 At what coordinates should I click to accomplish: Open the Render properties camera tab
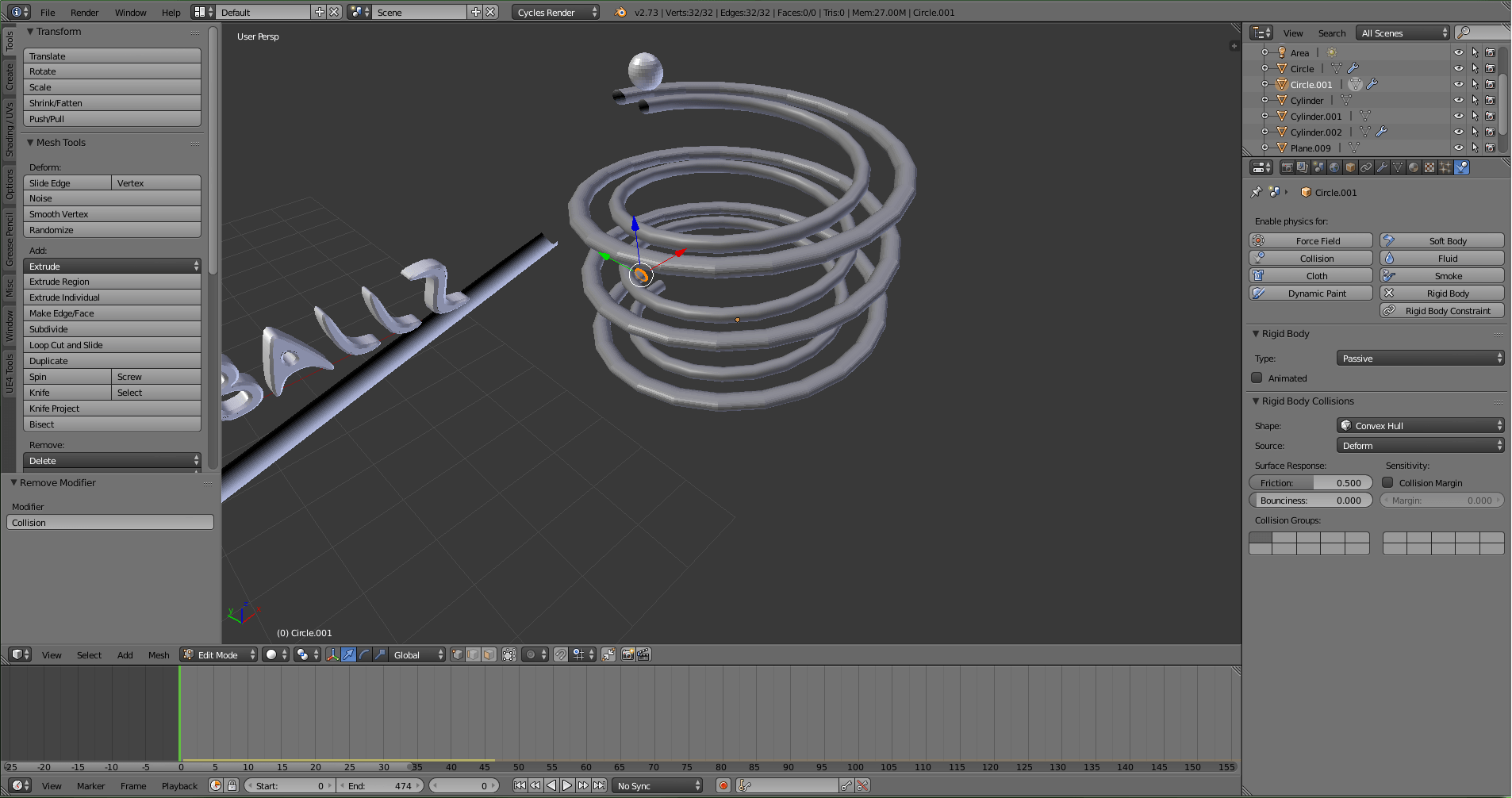[x=1287, y=167]
